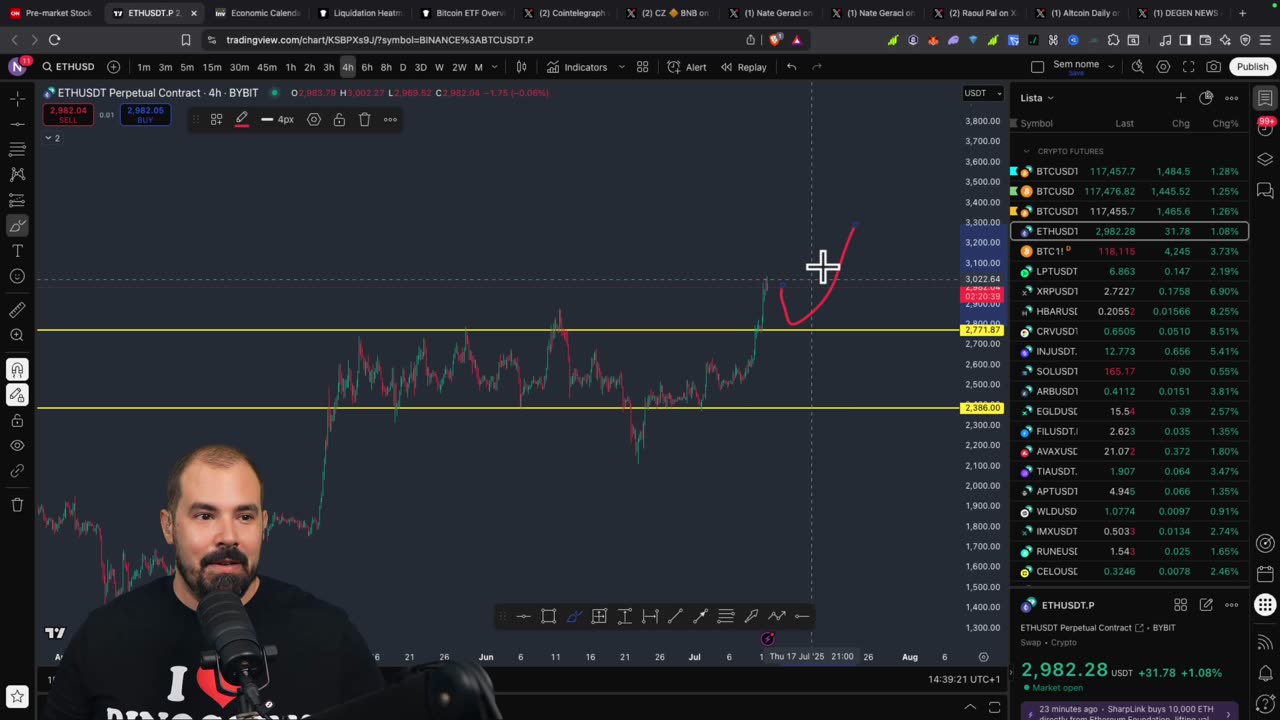Collapse the indicator legend expander labeled 2
The width and height of the screenshot is (1280, 720).
coord(52,138)
